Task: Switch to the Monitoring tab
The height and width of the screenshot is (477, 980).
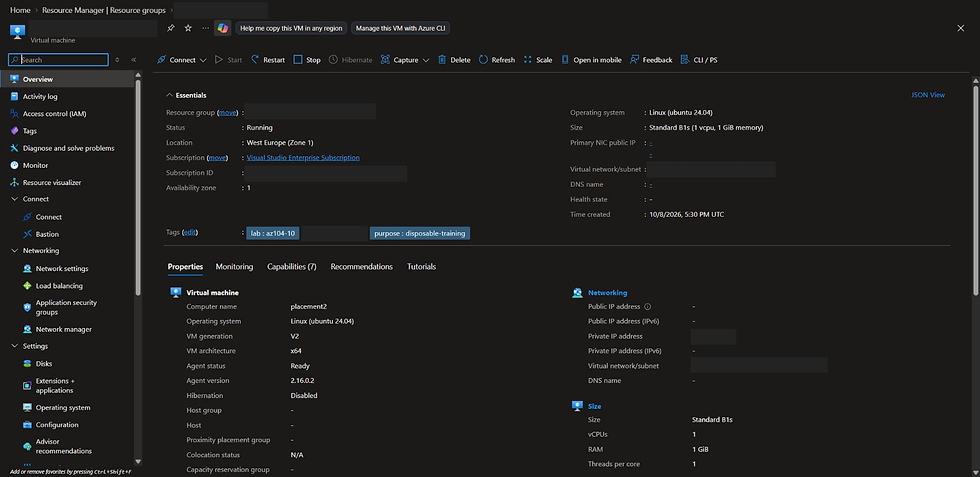Action: [234, 266]
